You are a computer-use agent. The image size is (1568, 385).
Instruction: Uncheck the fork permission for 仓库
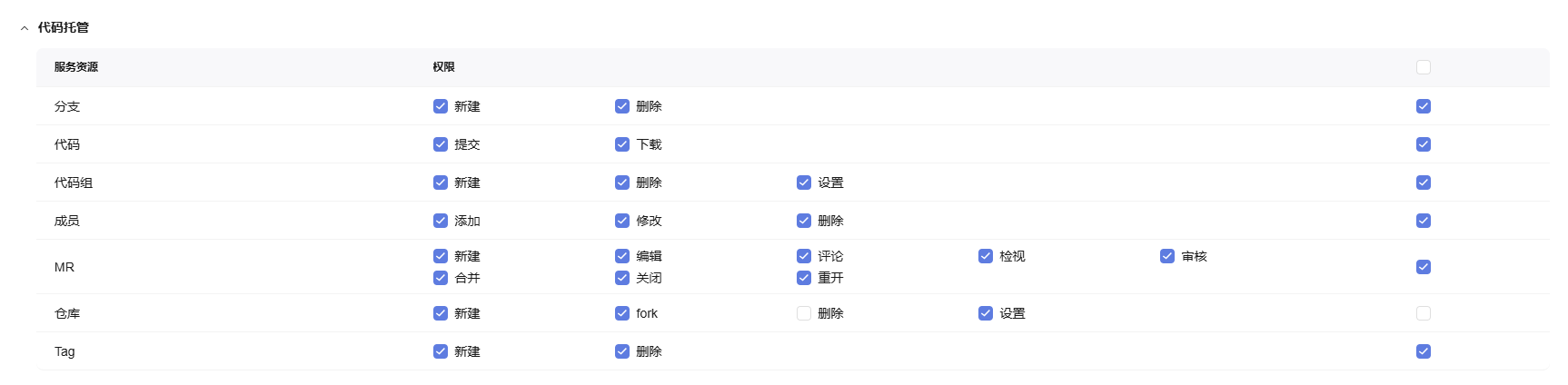coord(622,313)
